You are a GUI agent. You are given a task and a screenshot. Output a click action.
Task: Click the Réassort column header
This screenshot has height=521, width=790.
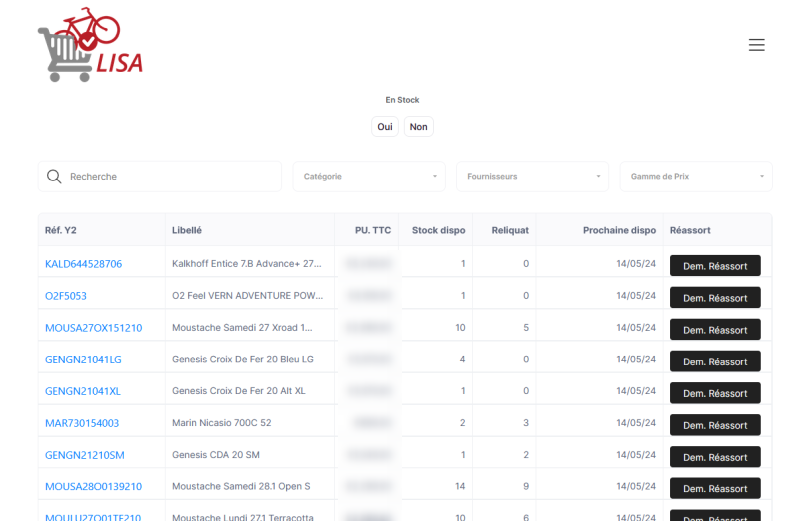pos(690,230)
